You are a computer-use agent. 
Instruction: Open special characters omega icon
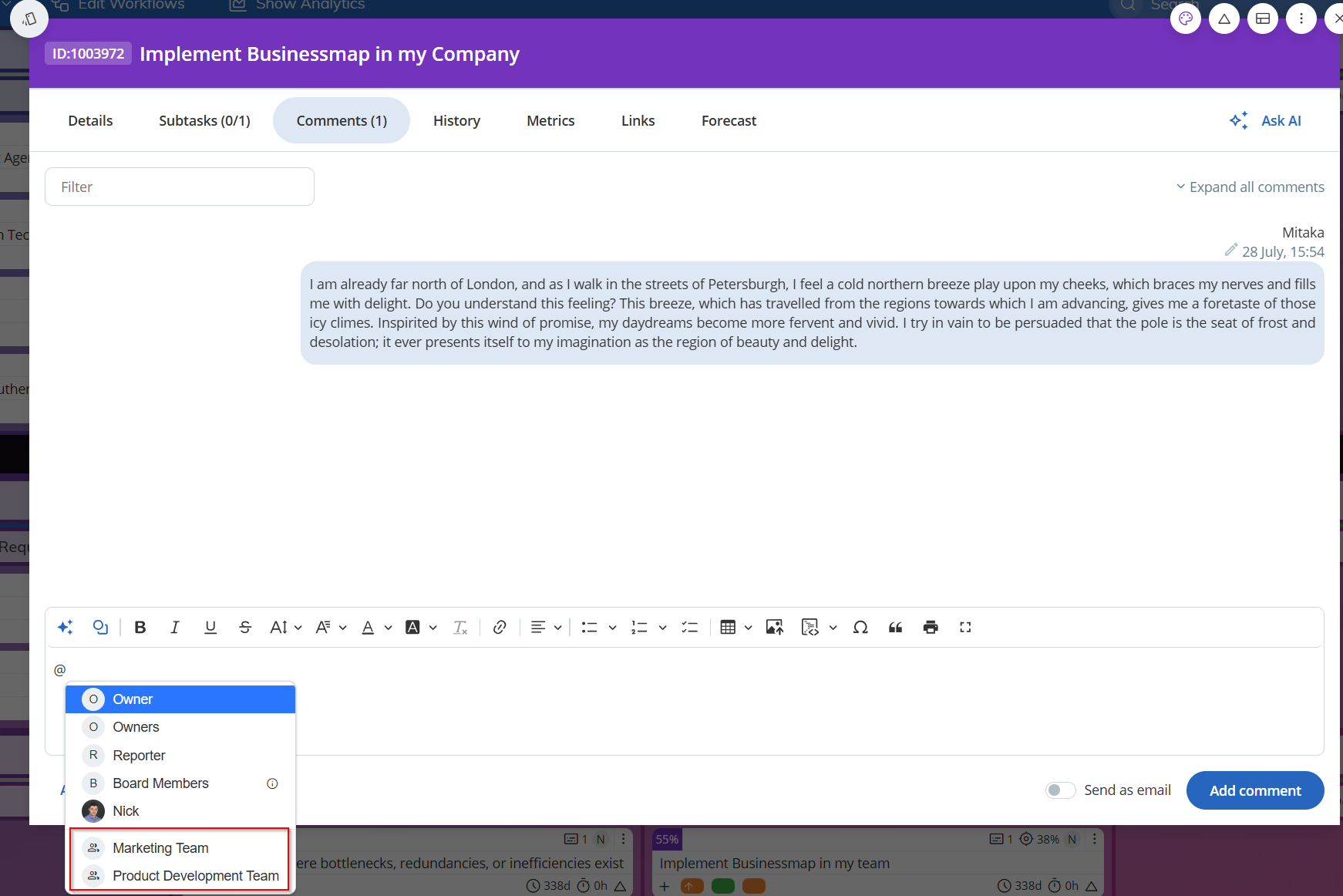point(860,628)
